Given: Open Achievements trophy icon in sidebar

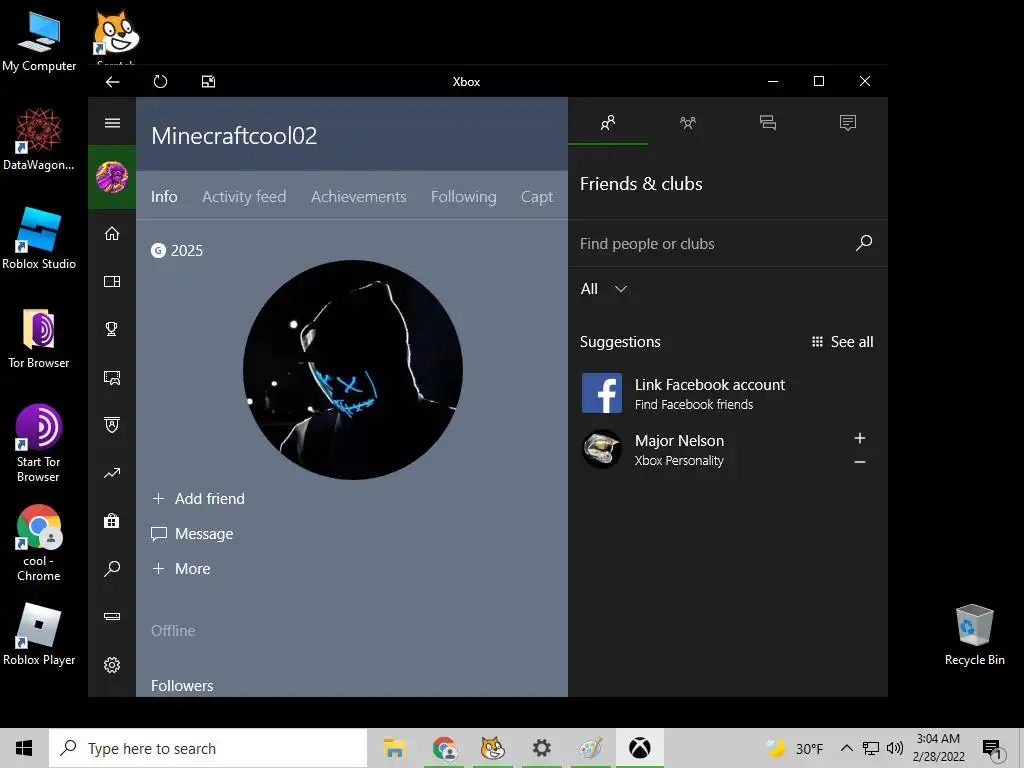Looking at the screenshot, I should click(x=112, y=329).
